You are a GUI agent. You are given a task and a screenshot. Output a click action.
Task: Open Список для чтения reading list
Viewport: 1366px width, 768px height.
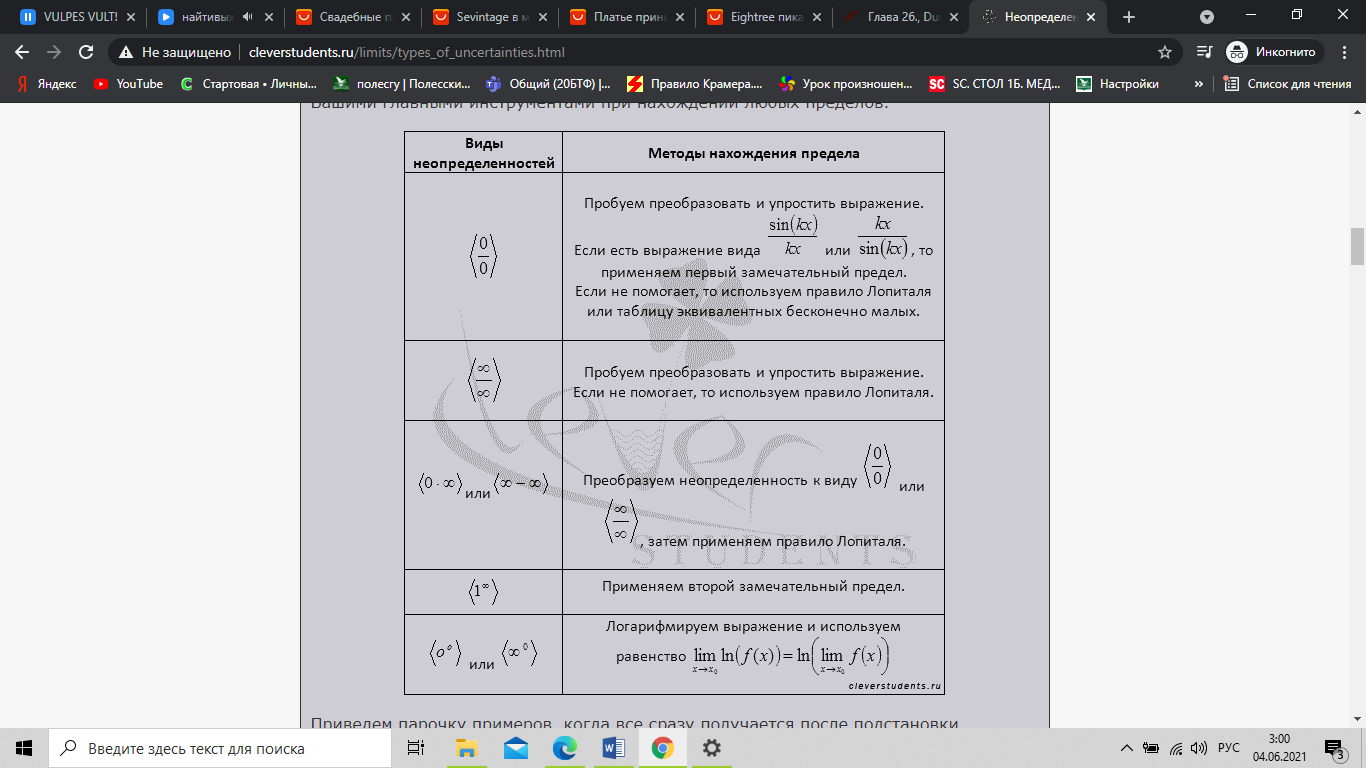click(x=1288, y=84)
